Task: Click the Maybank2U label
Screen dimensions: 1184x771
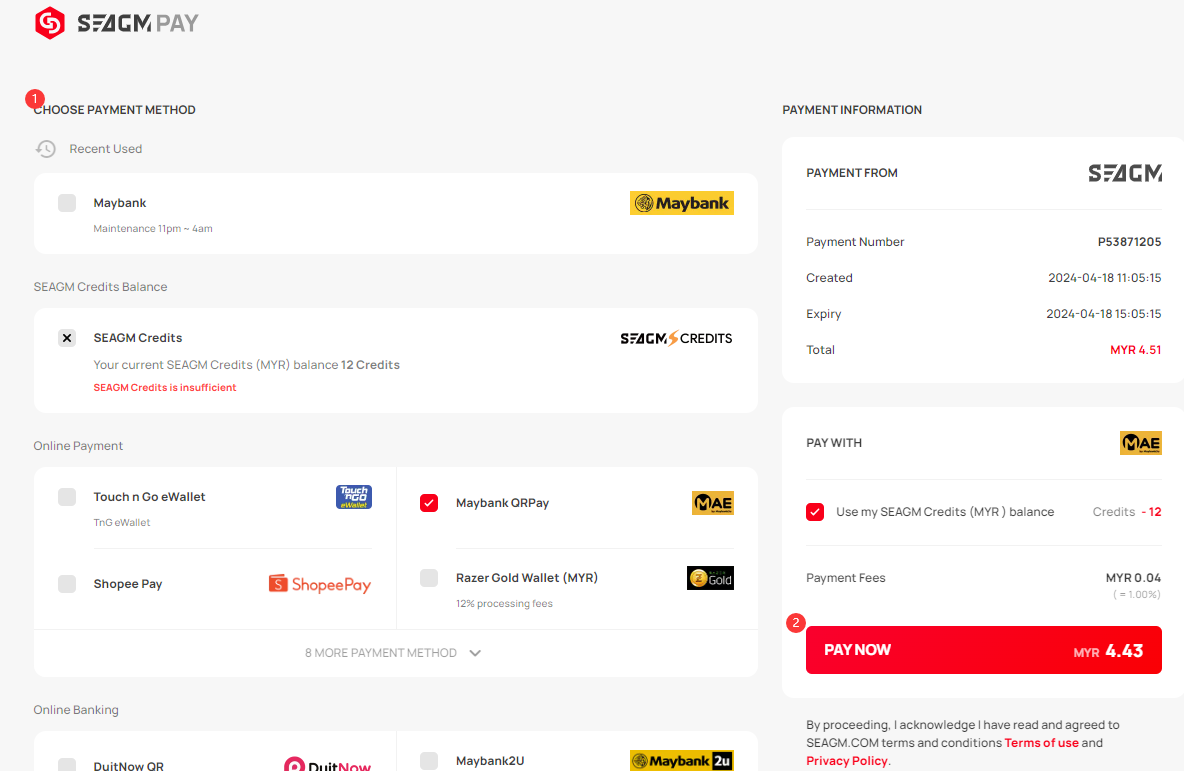Action: (x=490, y=760)
